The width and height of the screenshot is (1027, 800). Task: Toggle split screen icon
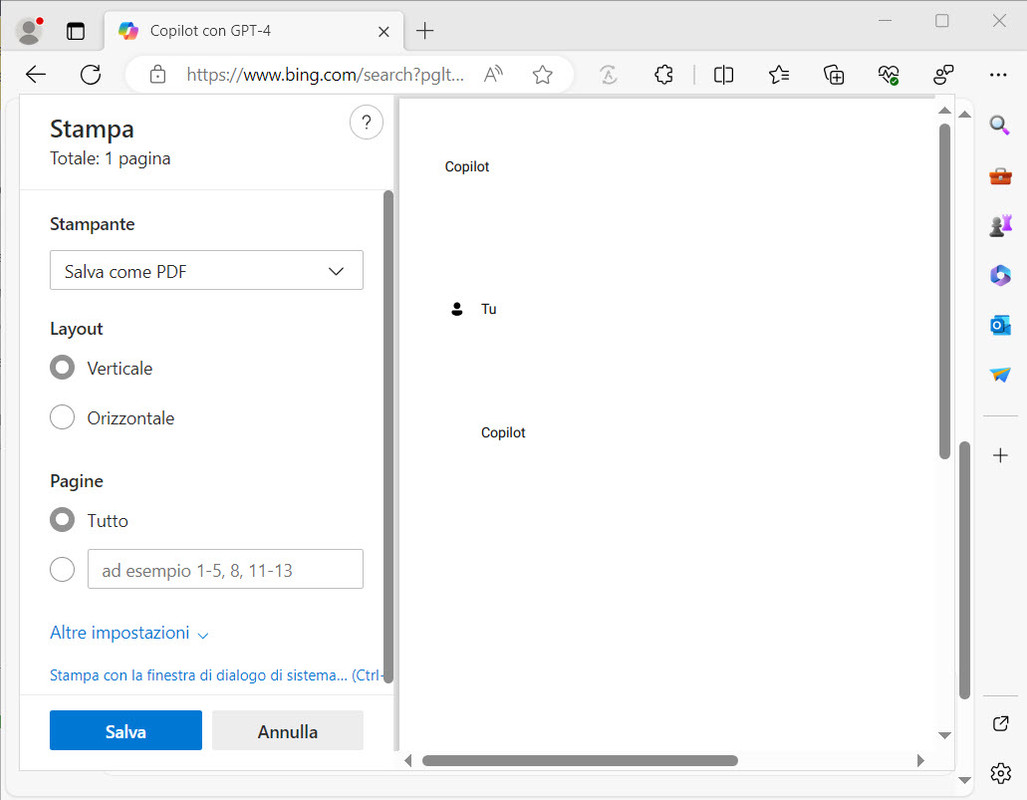(723, 75)
